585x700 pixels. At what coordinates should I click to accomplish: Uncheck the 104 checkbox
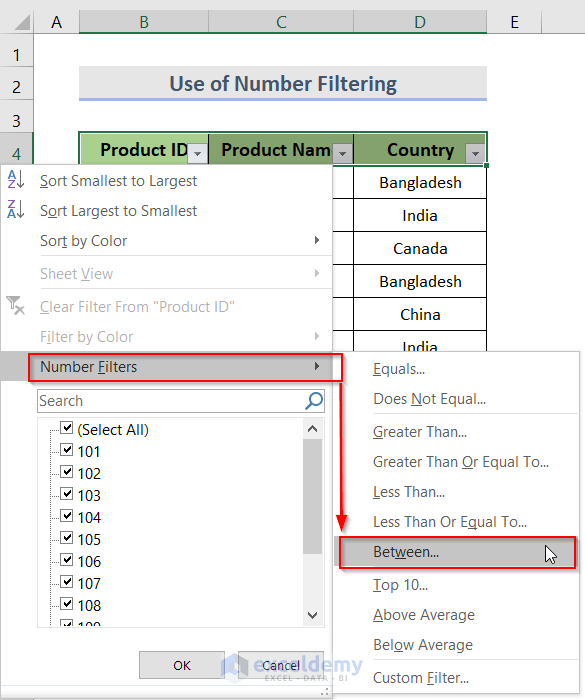point(67,516)
